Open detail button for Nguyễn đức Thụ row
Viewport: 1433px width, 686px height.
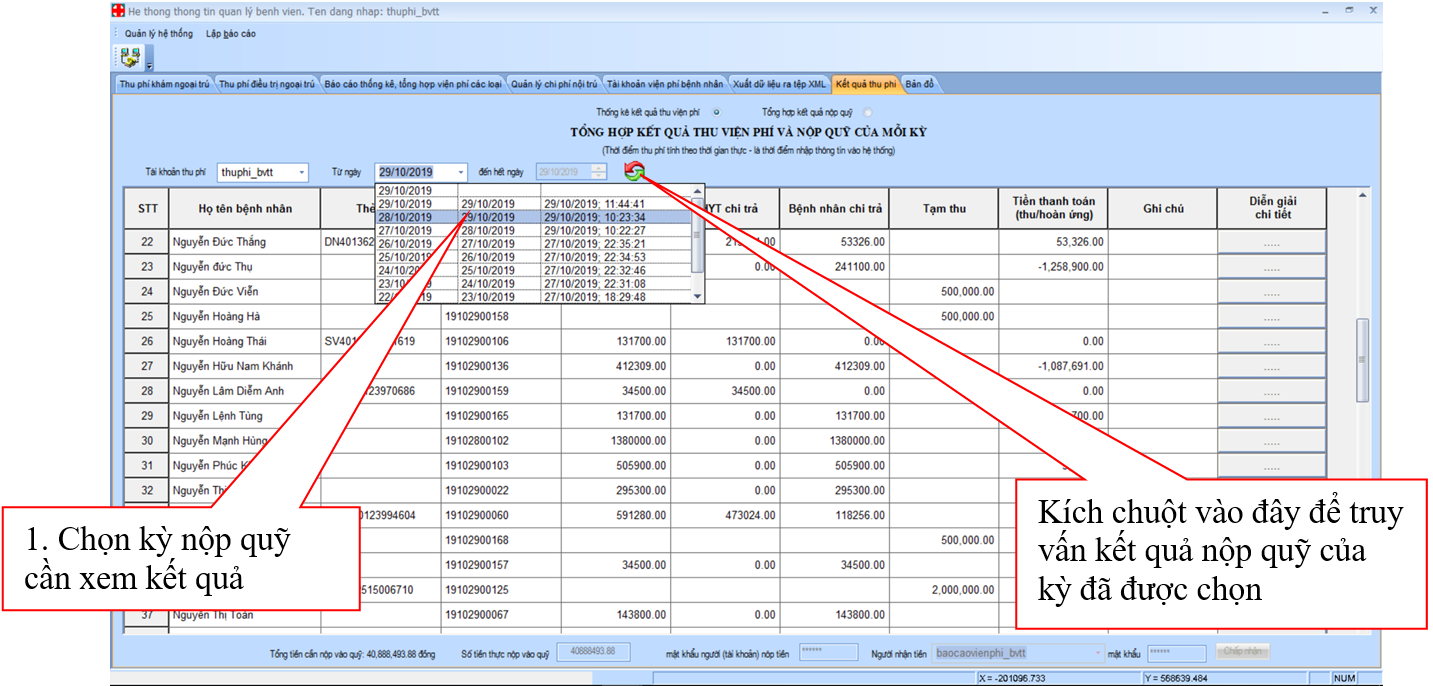(1271, 267)
